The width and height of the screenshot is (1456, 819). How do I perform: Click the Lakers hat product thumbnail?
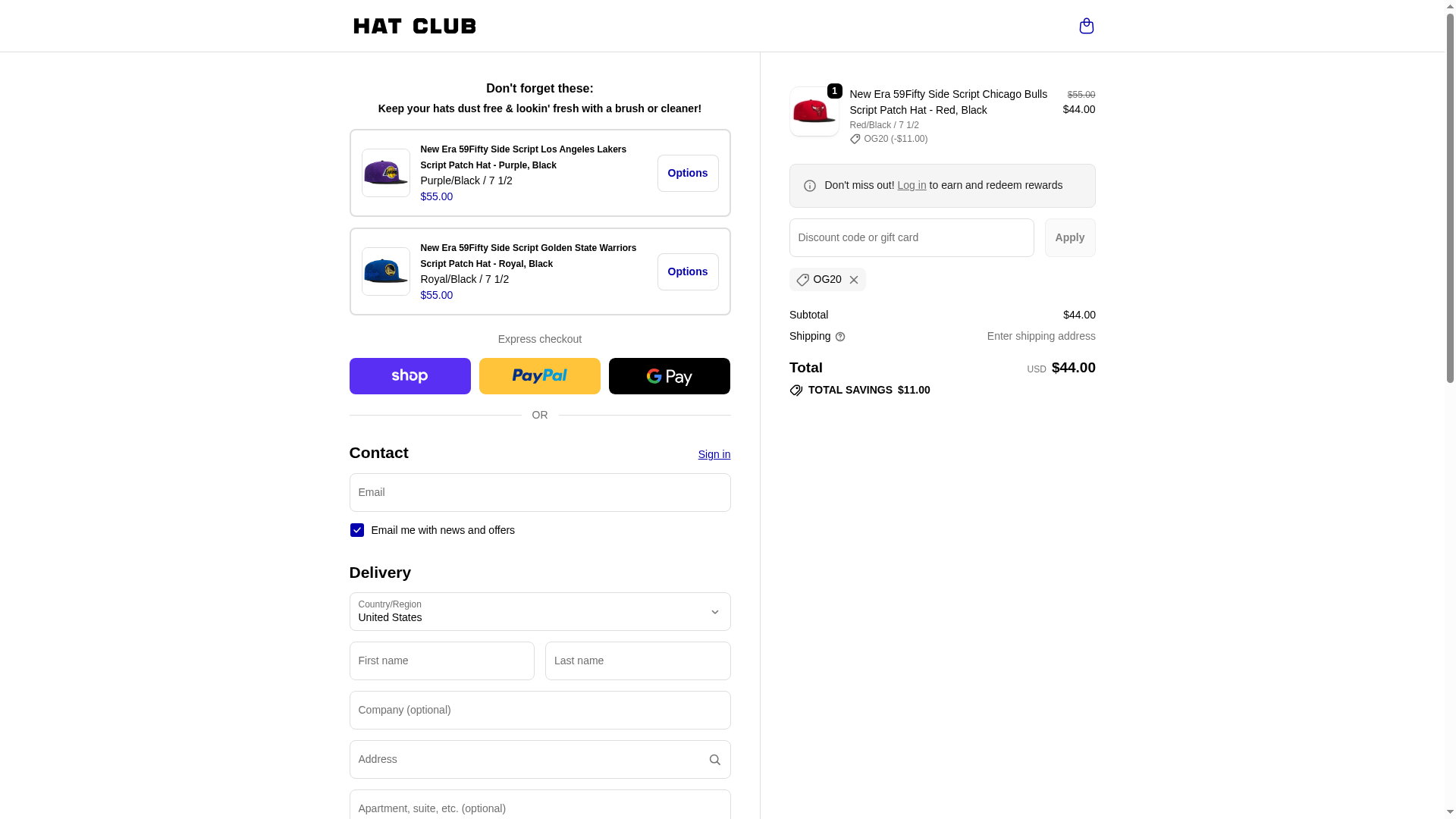(385, 173)
